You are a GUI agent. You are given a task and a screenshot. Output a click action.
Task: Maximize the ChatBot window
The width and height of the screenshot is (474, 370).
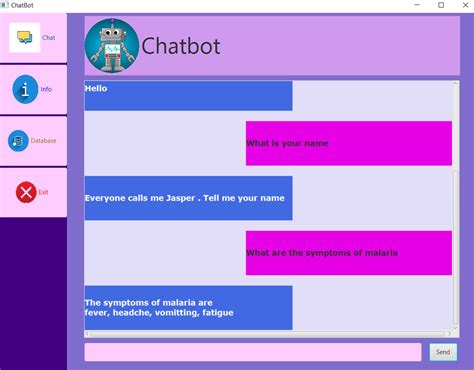(x=441, y=5)
